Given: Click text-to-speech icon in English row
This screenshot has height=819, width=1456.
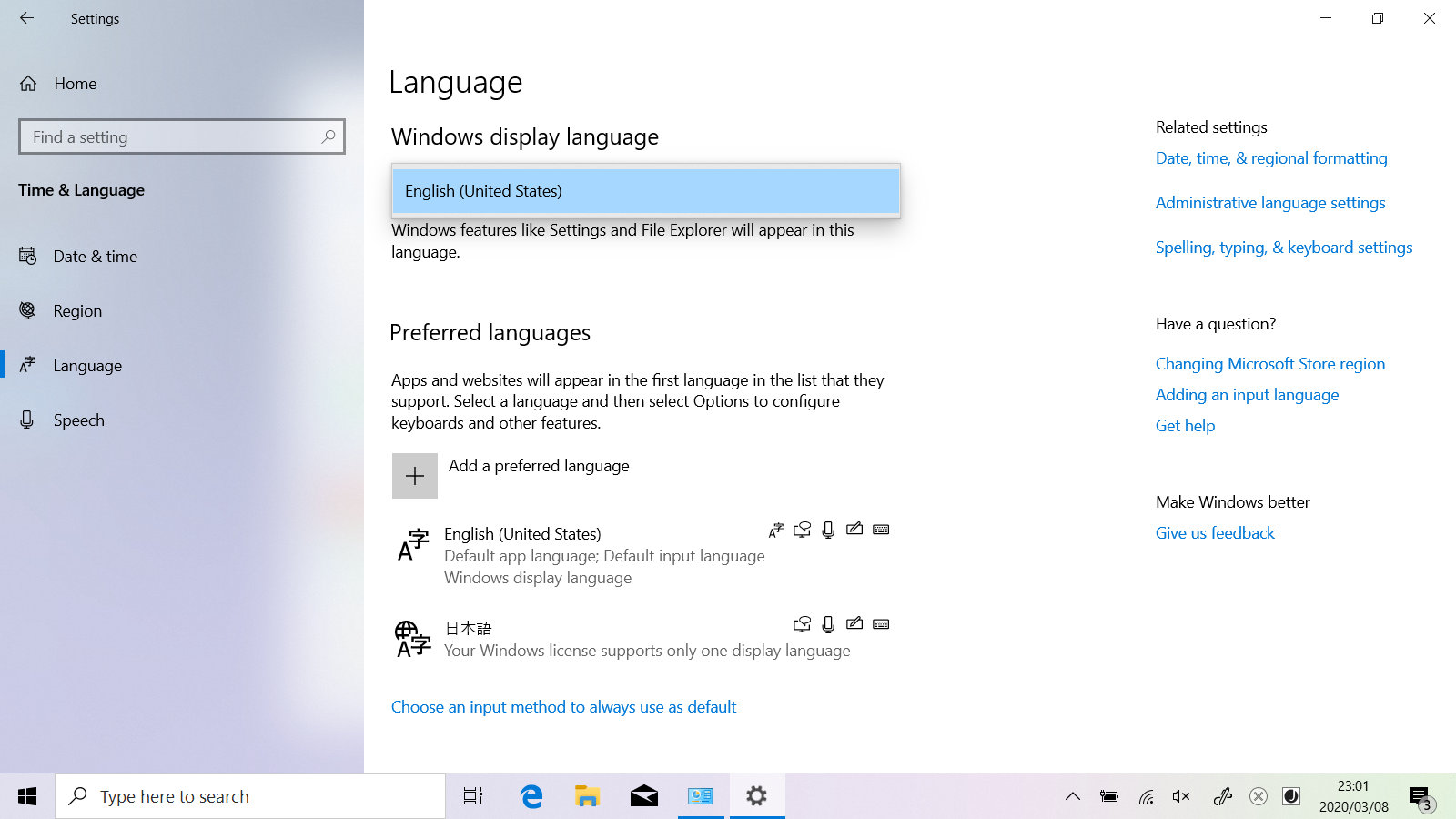Looking at the screenshot, I should coord(802,530).
